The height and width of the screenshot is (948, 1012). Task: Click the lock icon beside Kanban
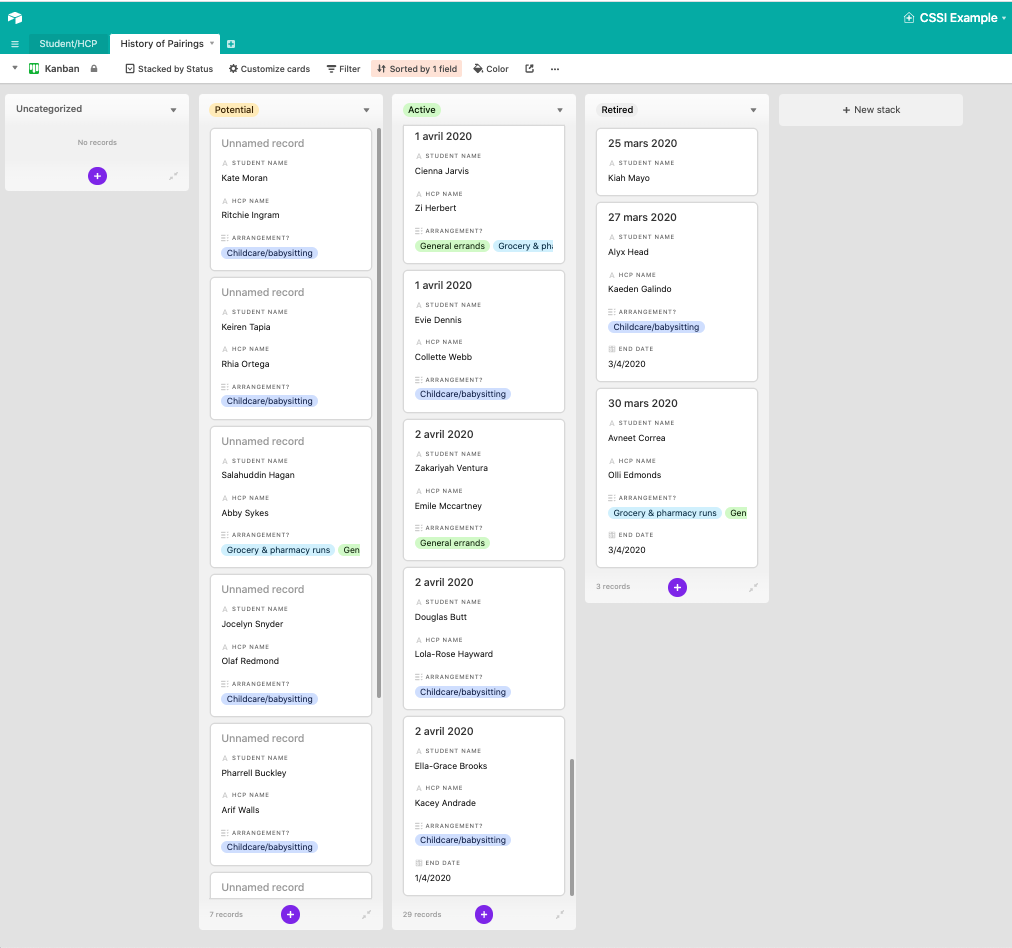(x=94, y=69)
